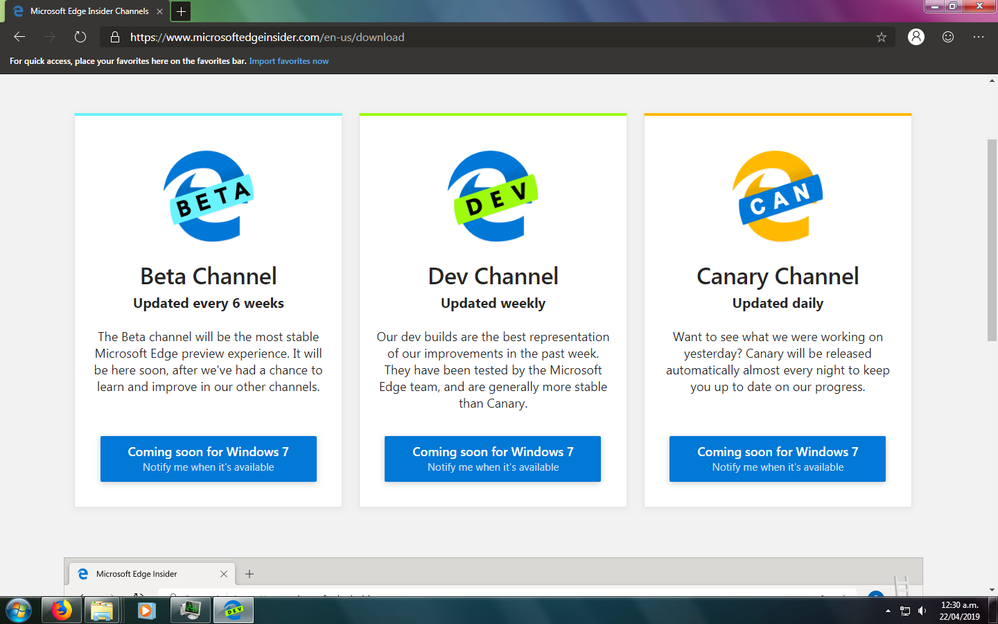
Task: Click Dev Channel notify me button
Action: [x=493, y=459]
